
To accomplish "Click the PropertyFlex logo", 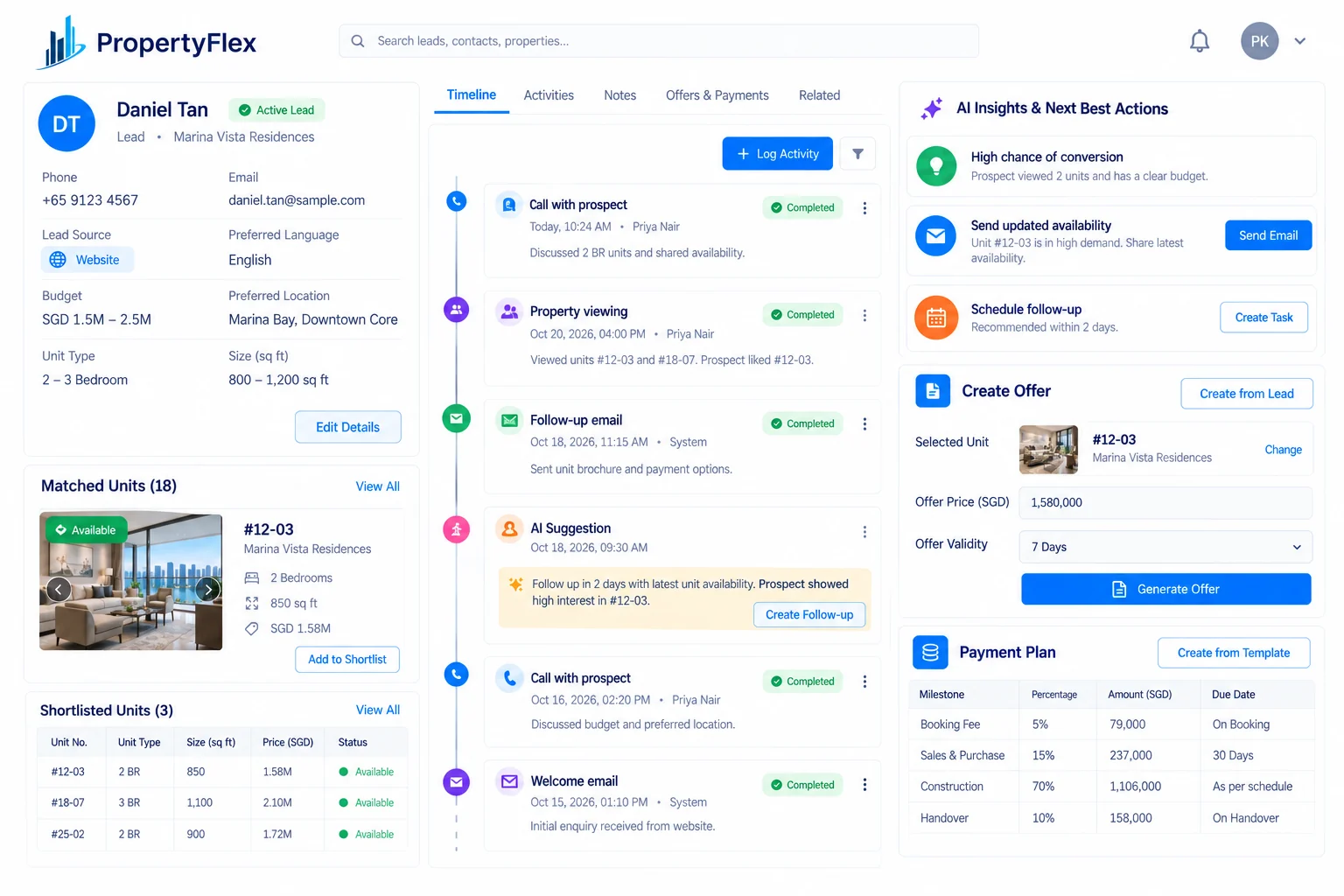I will point(147,42).
